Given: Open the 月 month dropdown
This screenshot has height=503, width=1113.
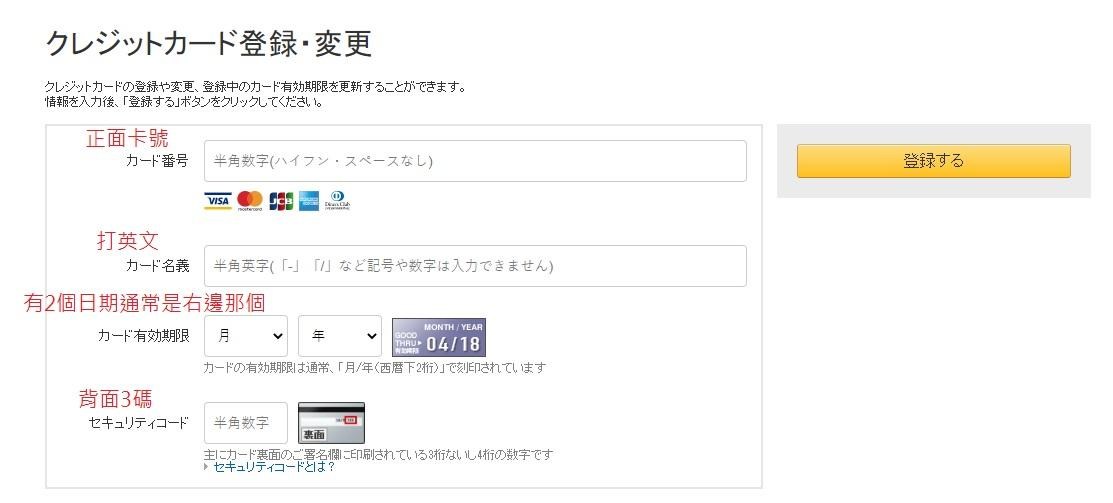Looking at the screenshot, I should coord(245,336).
